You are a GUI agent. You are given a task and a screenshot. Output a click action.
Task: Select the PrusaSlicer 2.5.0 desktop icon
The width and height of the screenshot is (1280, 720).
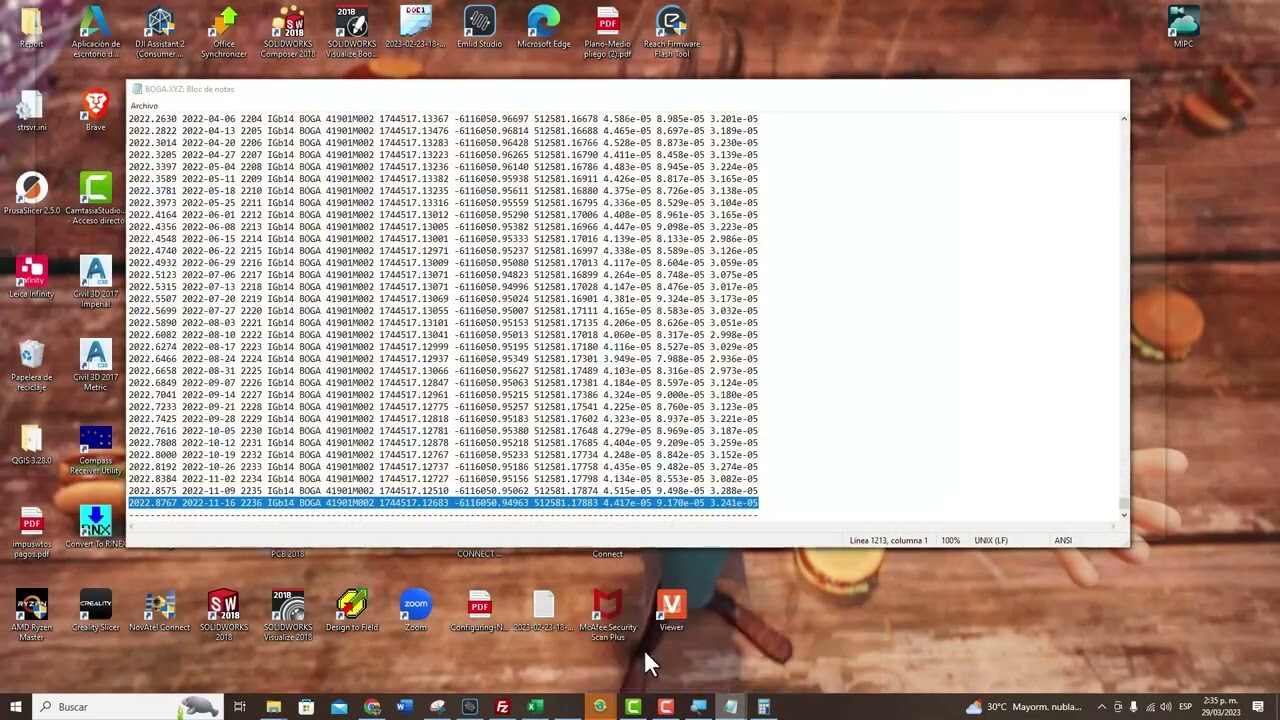(x=31, y=195)
